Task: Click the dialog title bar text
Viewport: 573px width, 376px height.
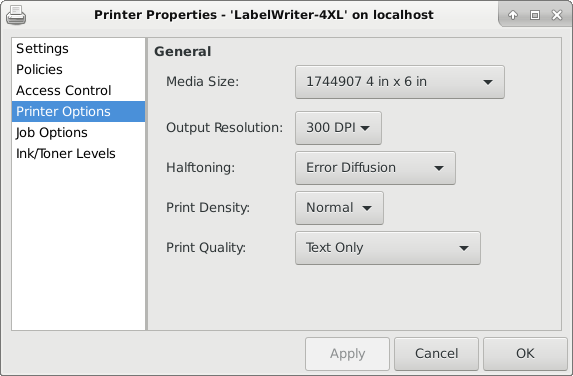Action: (x=263, y=15)
